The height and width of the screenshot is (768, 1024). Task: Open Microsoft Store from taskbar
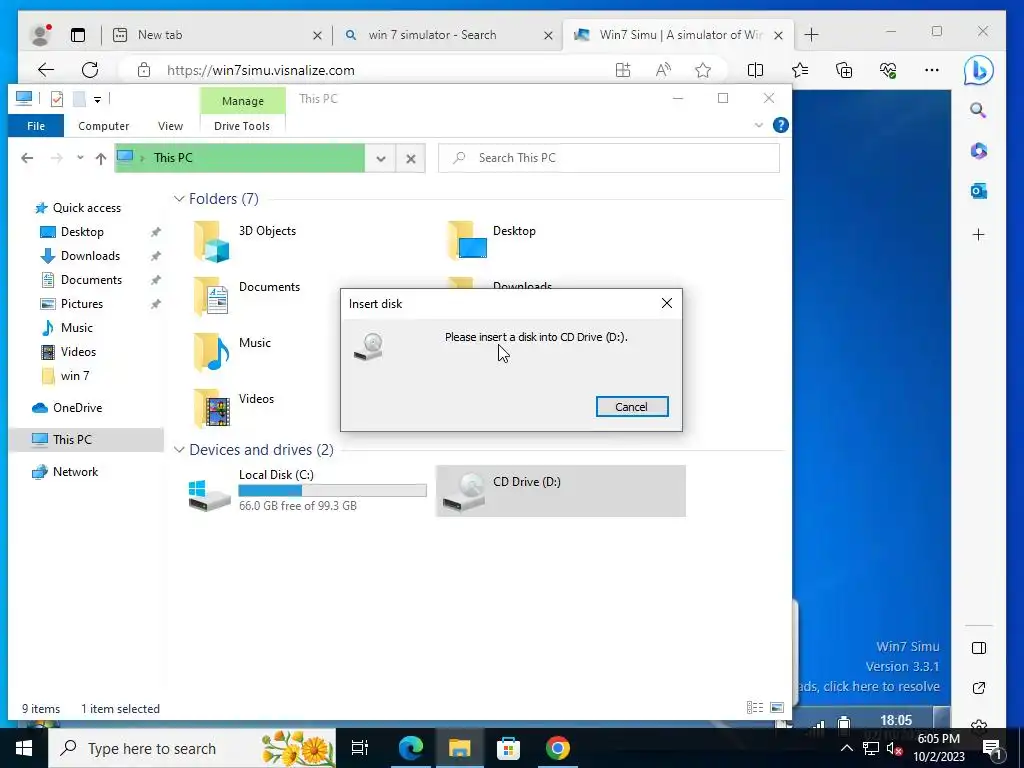pos(507,748)
